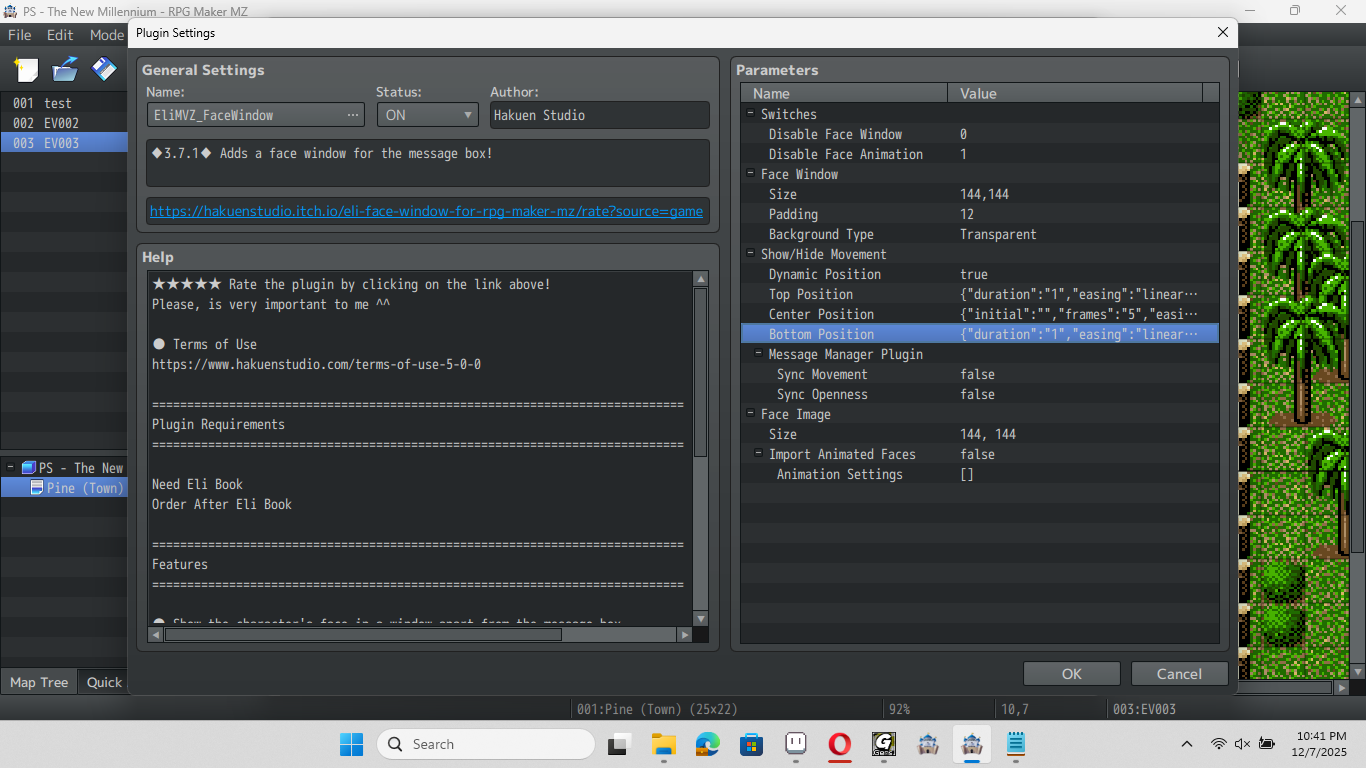Click the Author field Hakuen Studio
The height and width of the screenshot is (768, 1366).
coord(600,115)
